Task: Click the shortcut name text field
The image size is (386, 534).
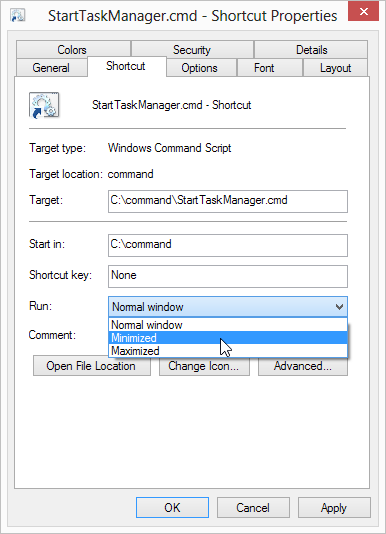Action: coord(172,105)
